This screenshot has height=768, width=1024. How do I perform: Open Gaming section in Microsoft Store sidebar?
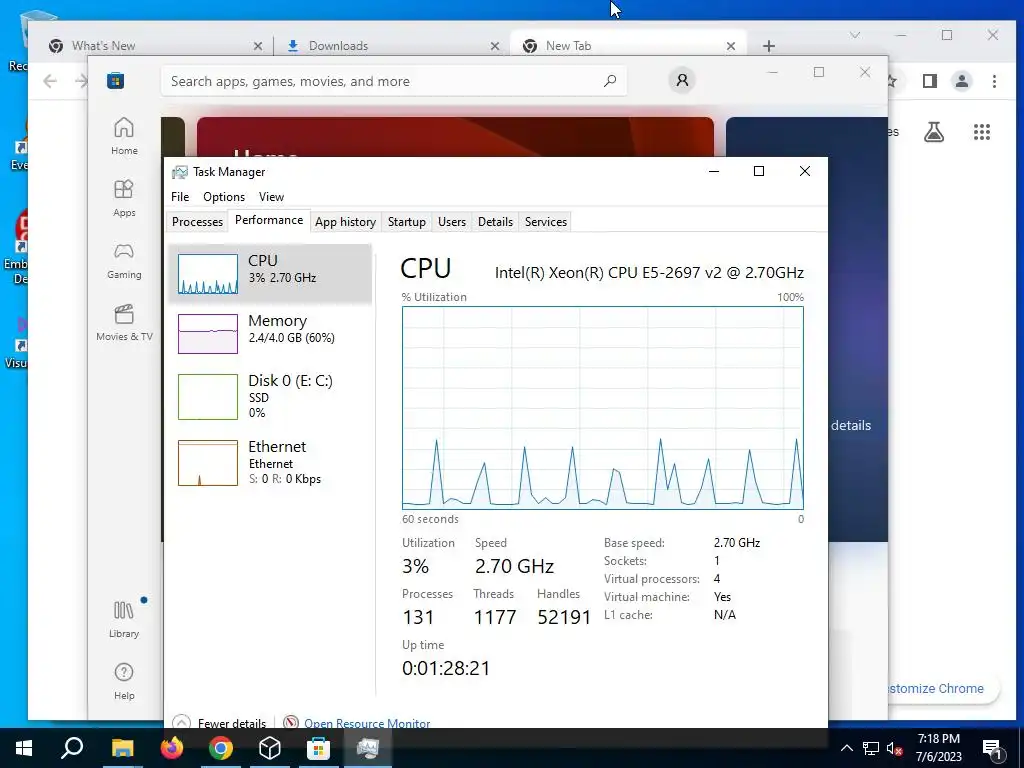click(124, 261)
